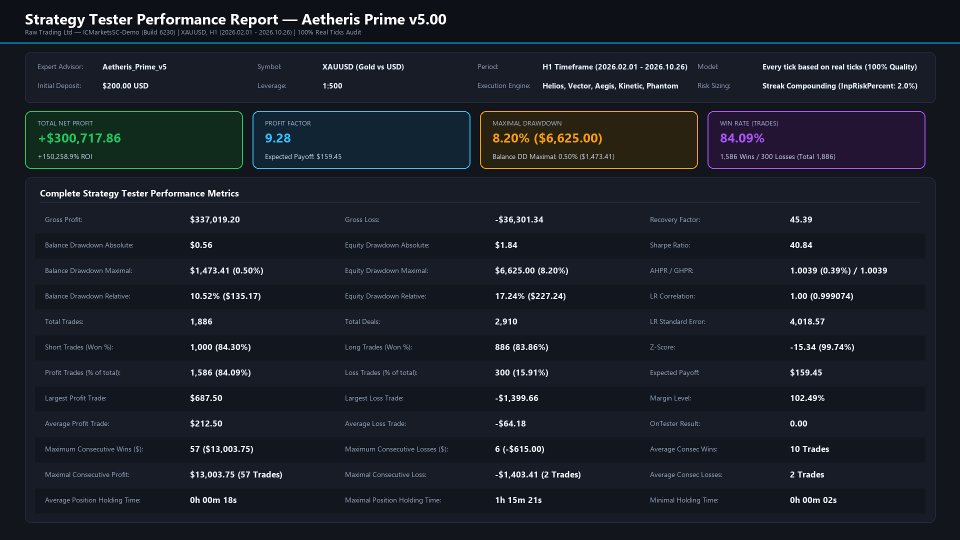The image size is (960, 540).
Task: Click the OnTester Result value 0.00
Action: click(x=798, y=424)
